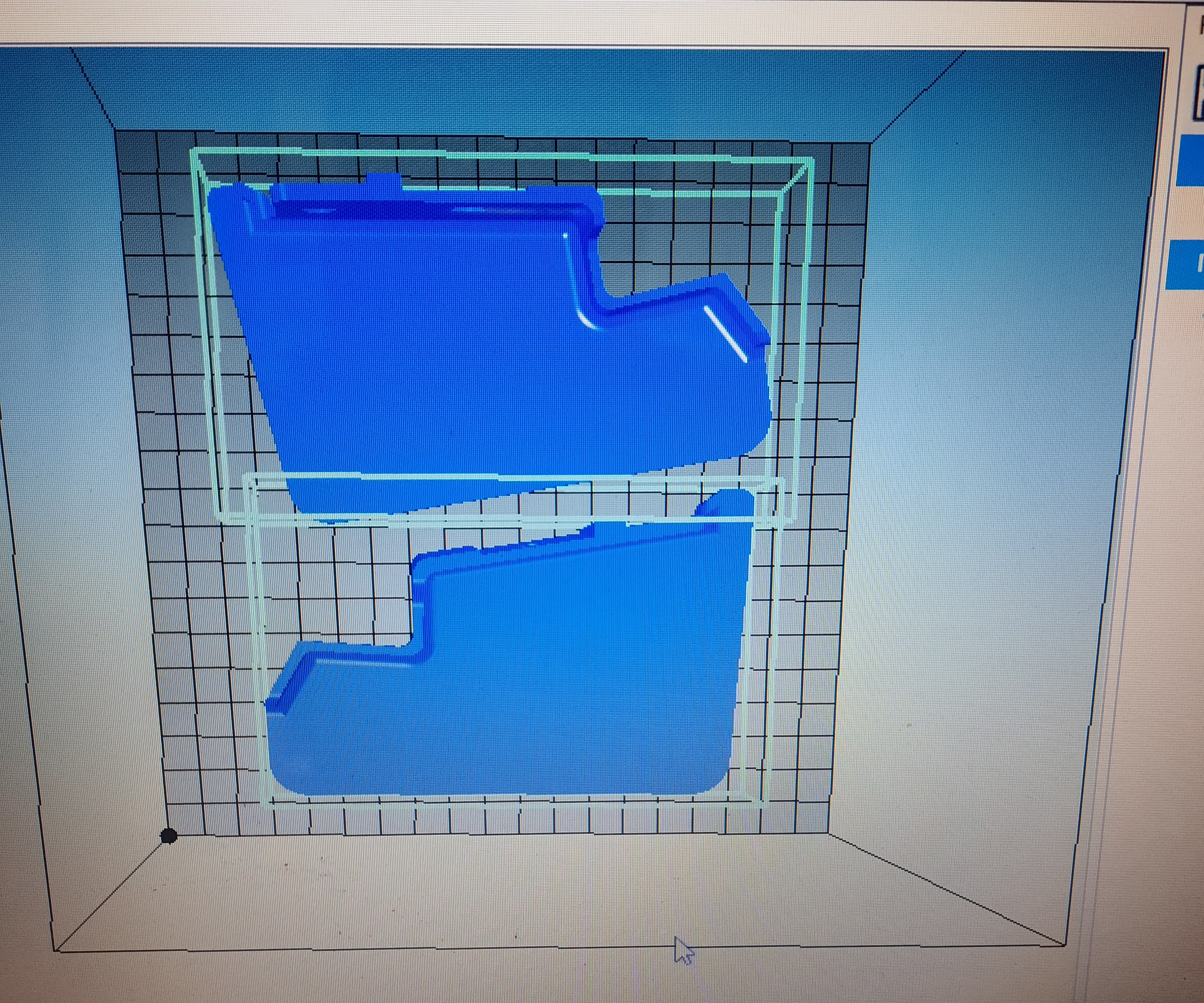The width and height of the screenshot is (1204, 1003).
Task: Click the diagonal white slot on upper model
Action: (725, 334)
